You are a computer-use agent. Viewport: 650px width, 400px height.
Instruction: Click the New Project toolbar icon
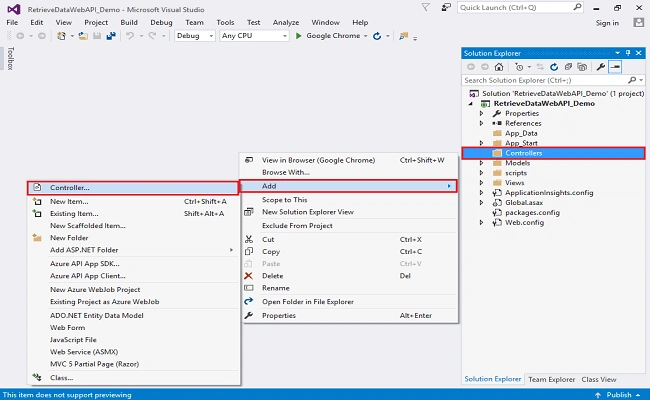(61, 36)
